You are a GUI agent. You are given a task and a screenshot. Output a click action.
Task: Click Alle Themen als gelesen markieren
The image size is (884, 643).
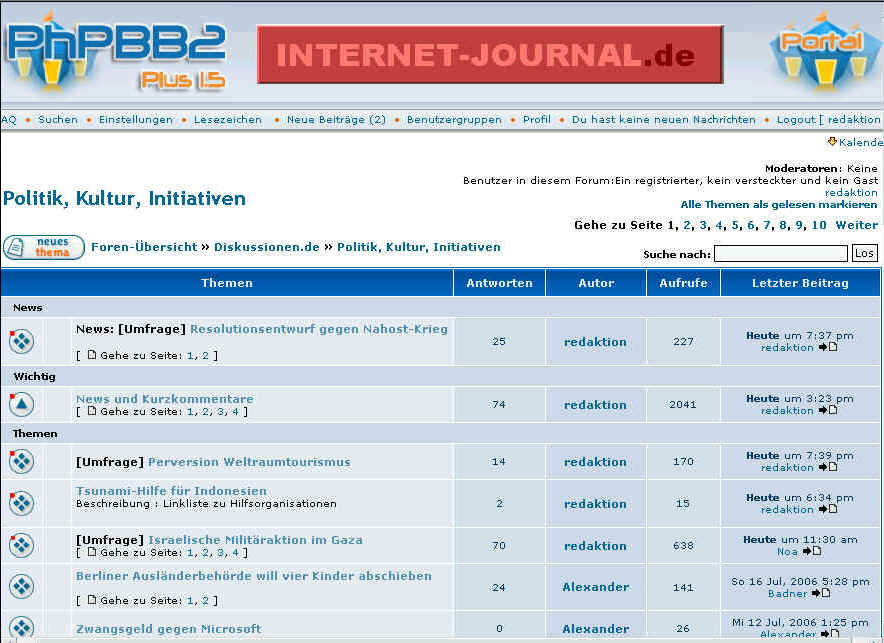779,205
